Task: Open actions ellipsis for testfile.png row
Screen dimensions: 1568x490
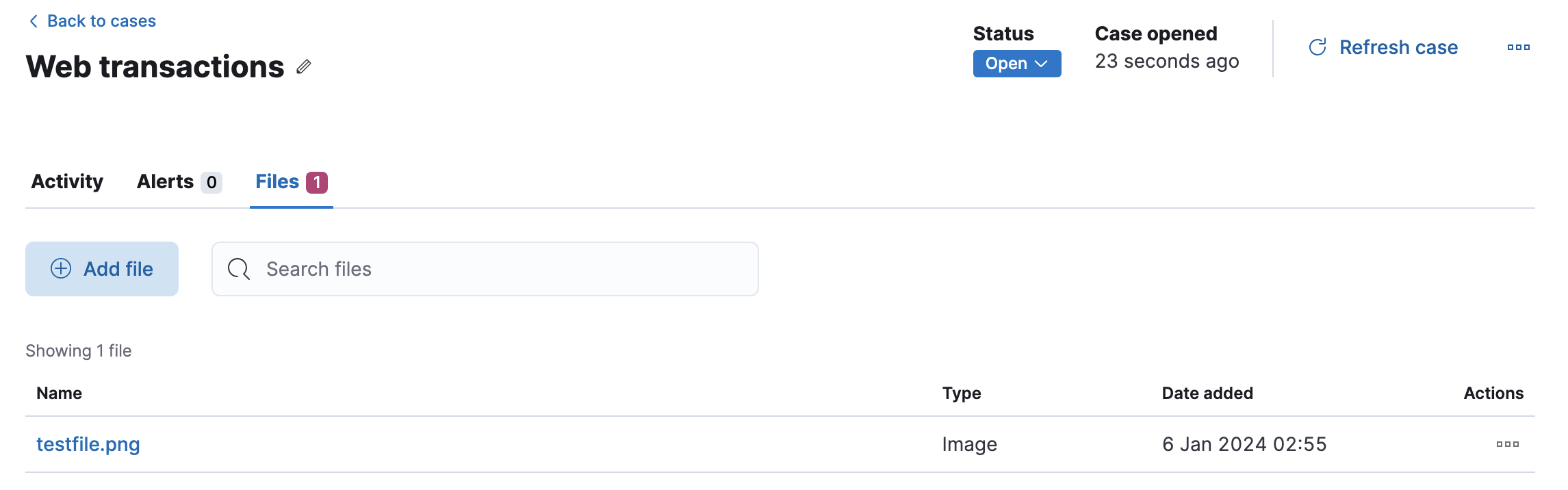Action: pos(1507,444)
